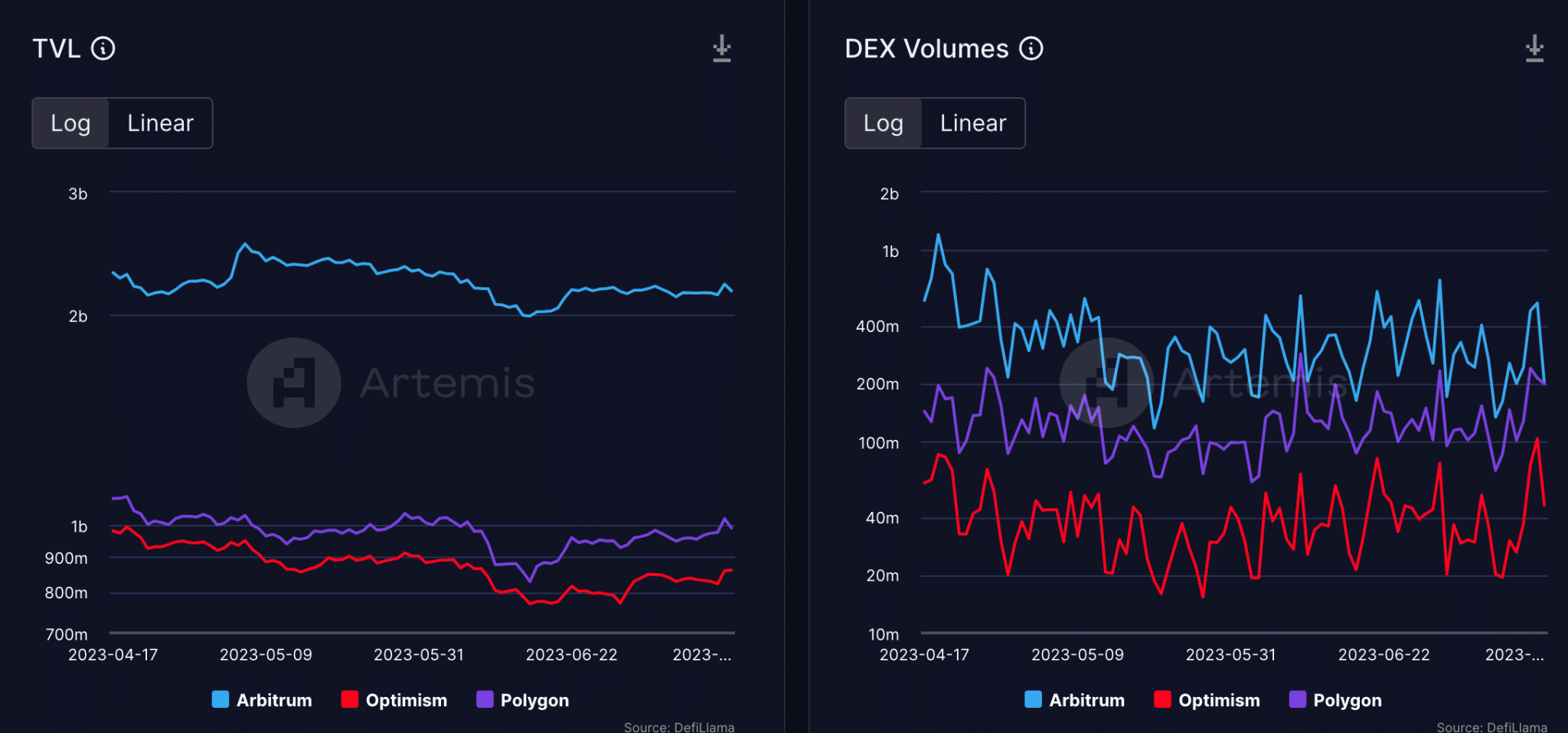Viewport: 1568px width, 733px height.
Task: Click the purple Polygon swatch in DEX Volumes legend
Action: [1298, 699]
